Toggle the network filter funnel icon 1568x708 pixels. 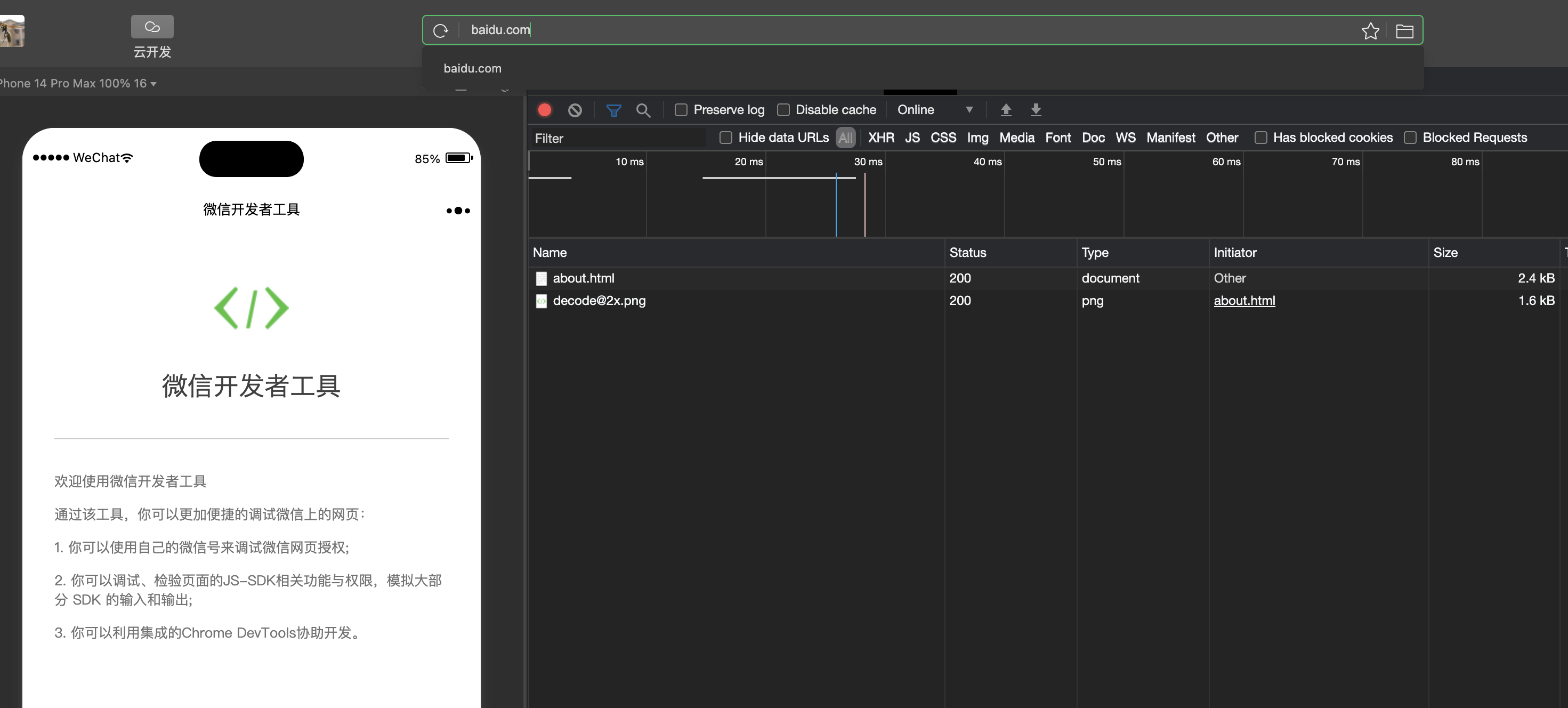click(613, 110)
